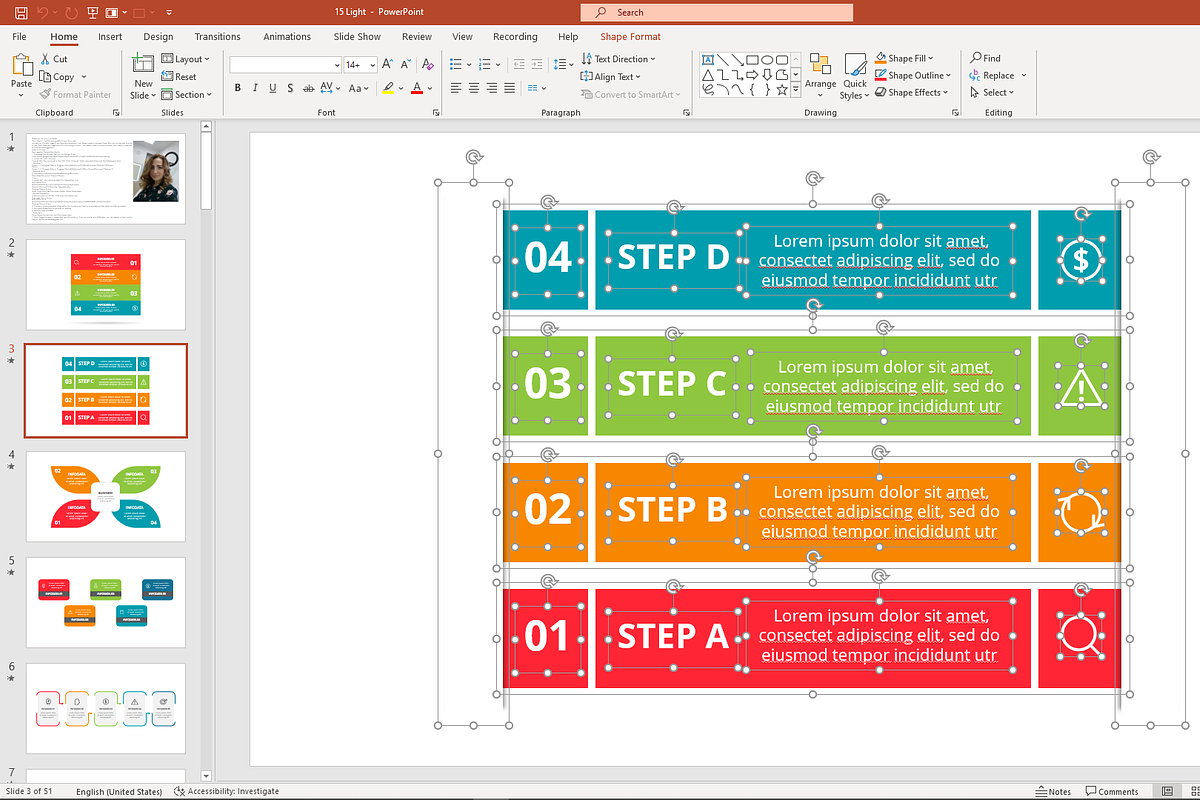Reset the slide layout
Screen dimensions: 1200x800
point(179,77)
